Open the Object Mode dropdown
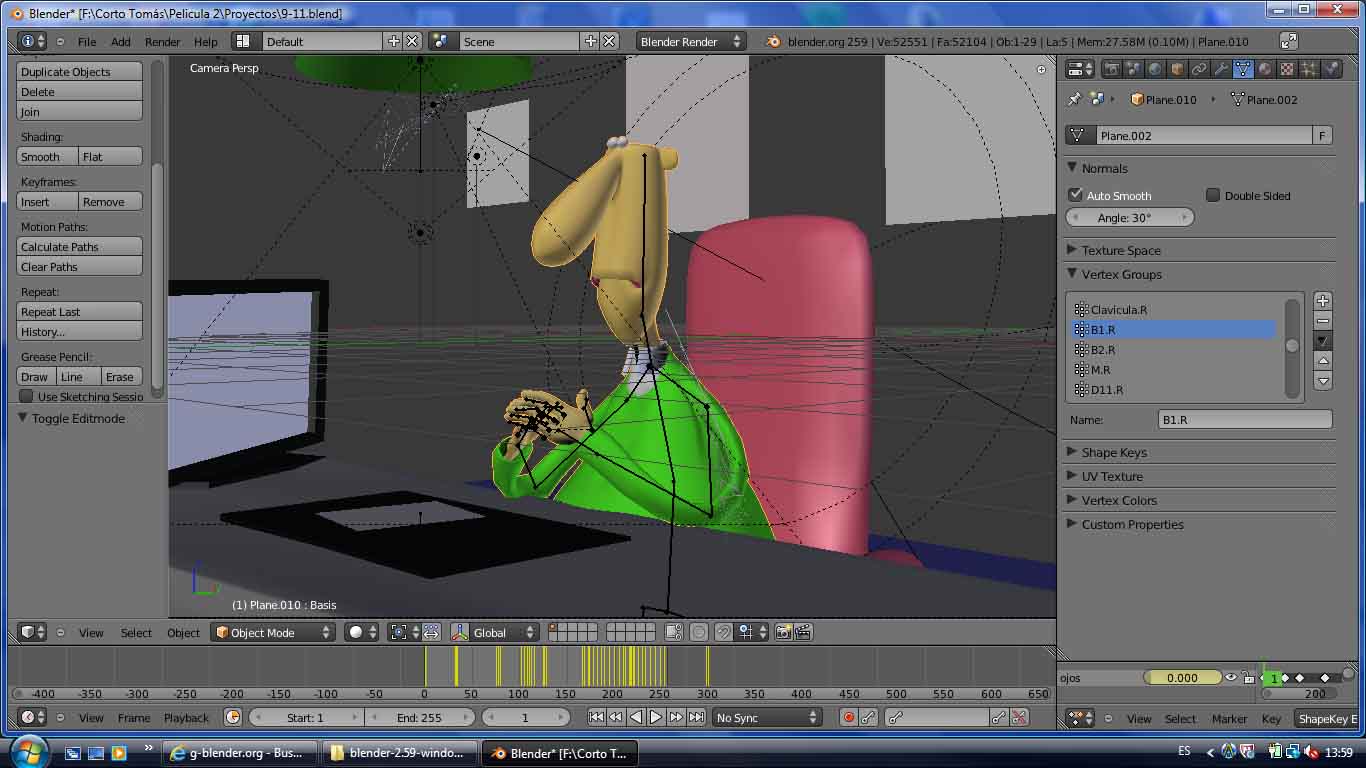The width and height of the screenshot is (1366, 768). [273, 632]
